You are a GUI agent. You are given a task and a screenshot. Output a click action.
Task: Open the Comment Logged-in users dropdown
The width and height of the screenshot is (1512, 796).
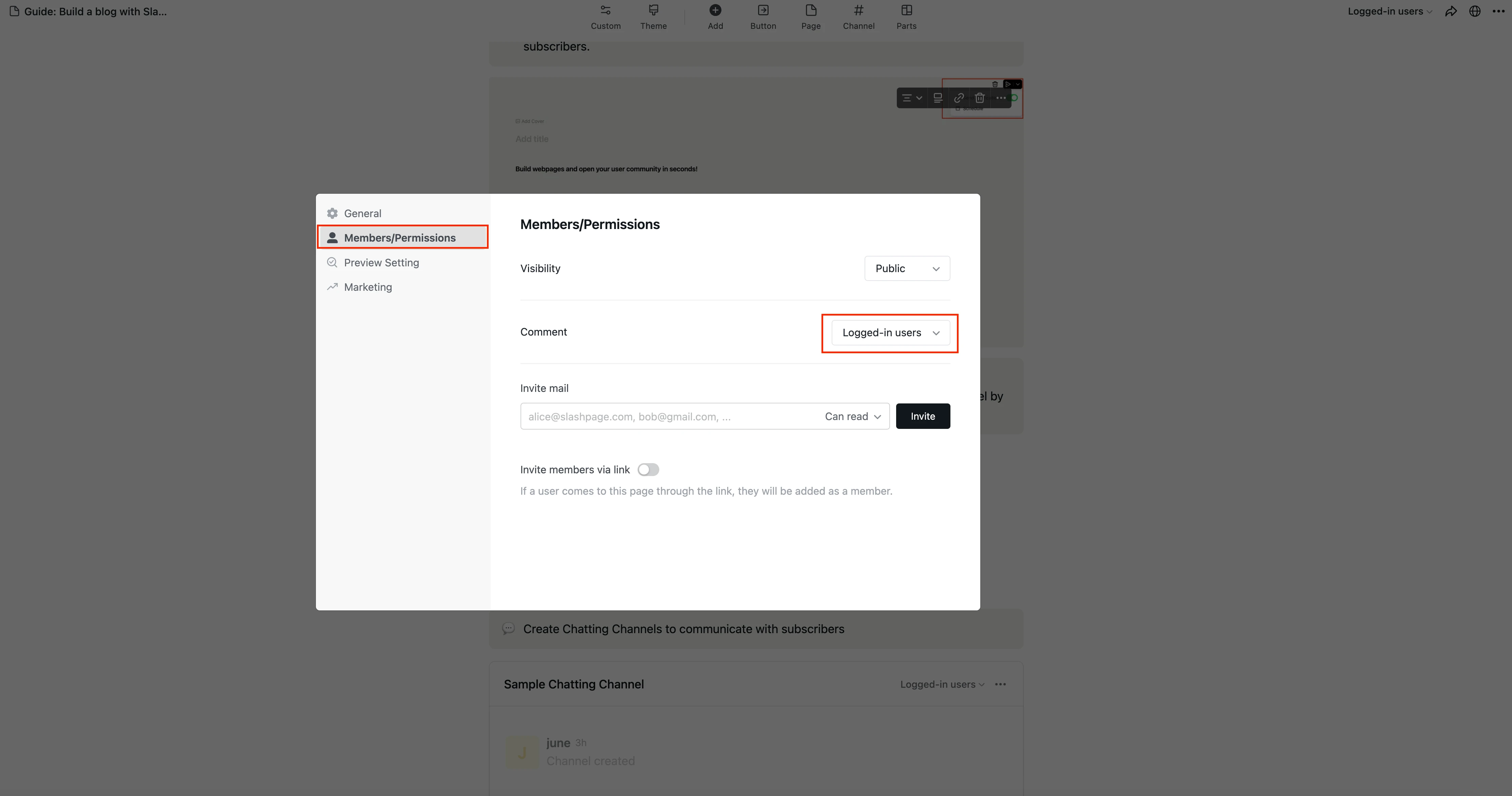890,333
